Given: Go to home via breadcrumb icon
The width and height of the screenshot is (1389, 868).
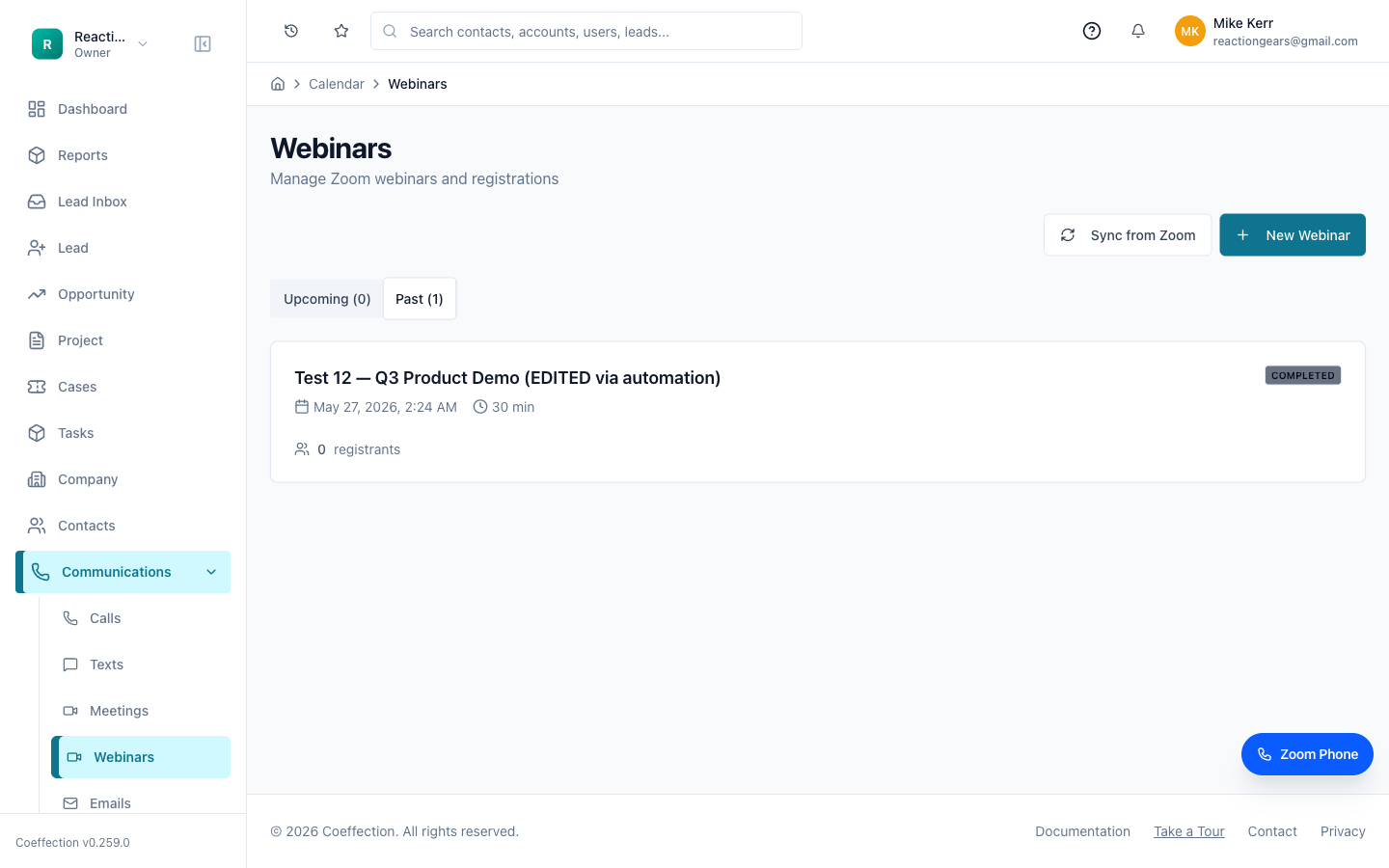Looking at the screenshot, I should point(278,84).
